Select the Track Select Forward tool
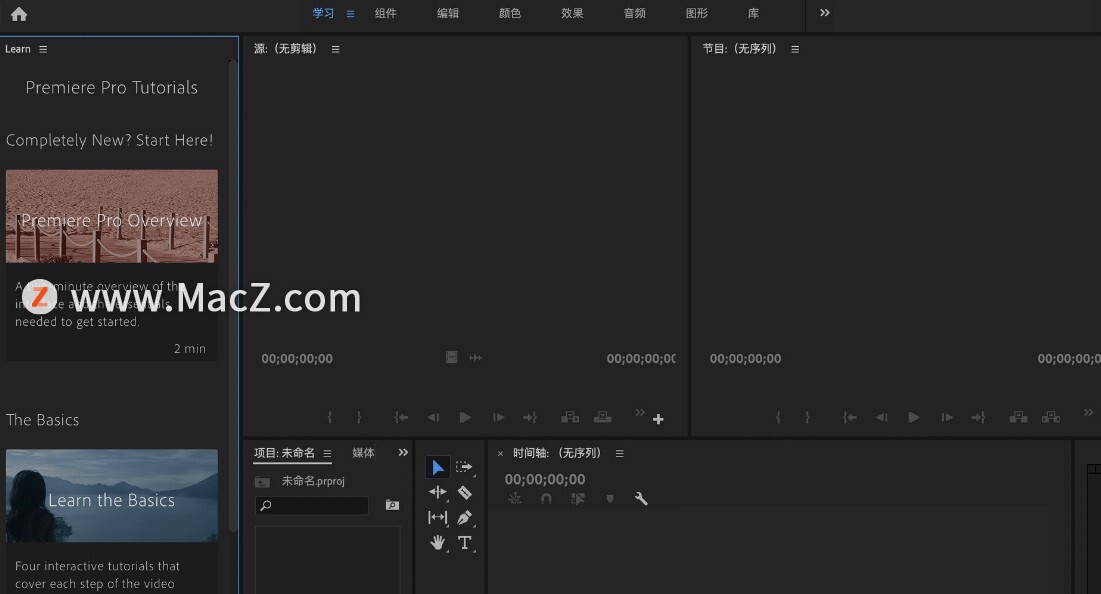Viewport: 1101px width, 594px height. (x=464, y=467)
